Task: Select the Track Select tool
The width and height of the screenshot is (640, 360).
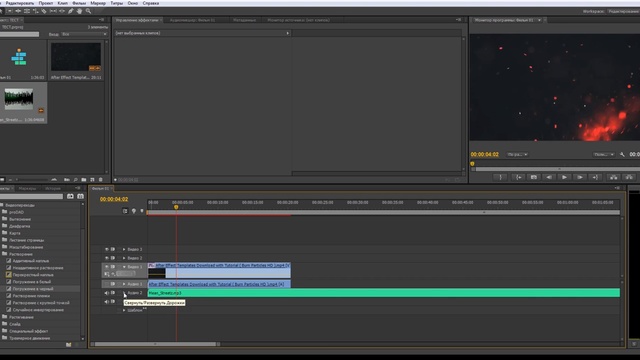Action: click(x=9, y=11)
